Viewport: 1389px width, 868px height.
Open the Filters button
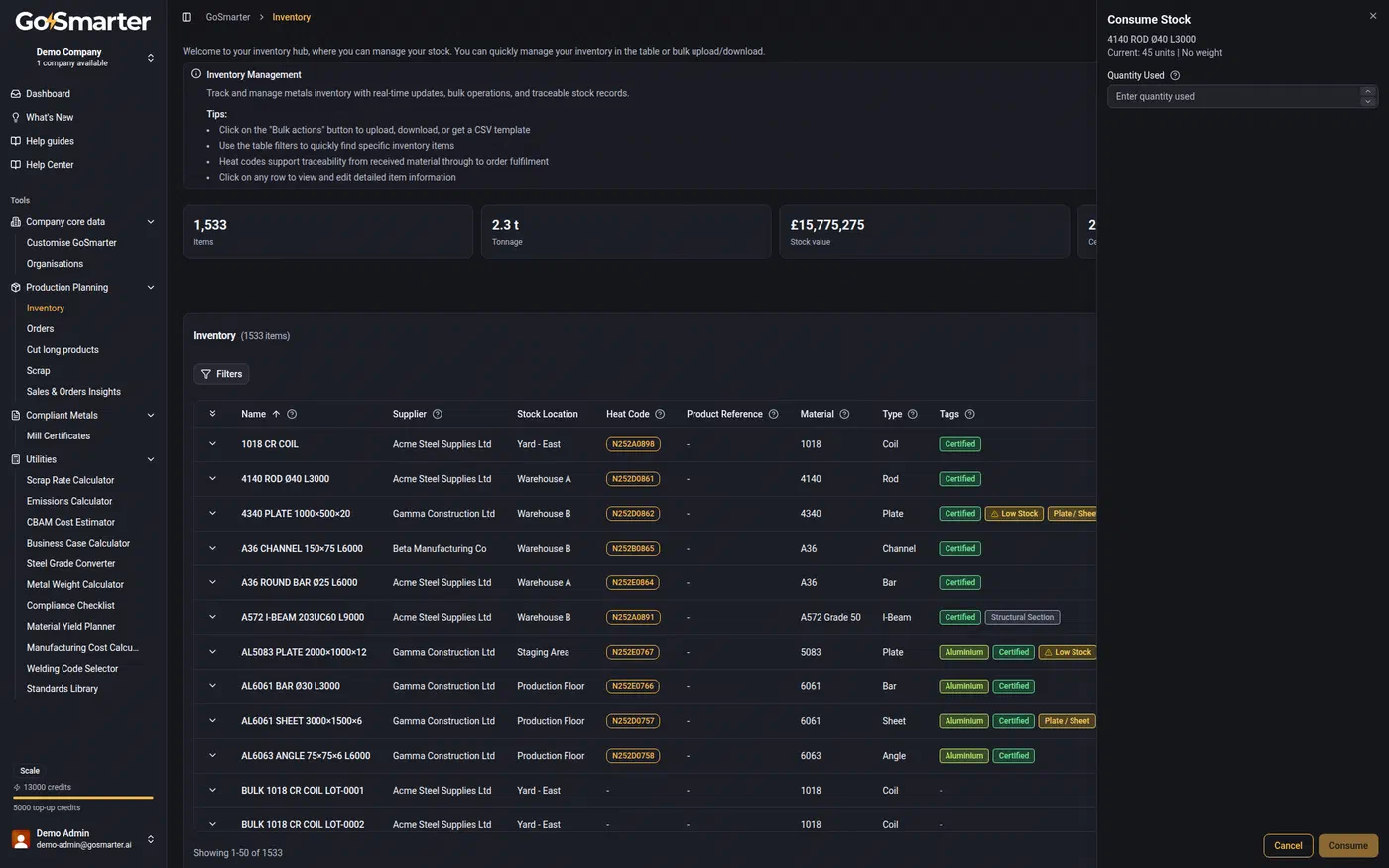pyautogui.click(x=221, y=374)
